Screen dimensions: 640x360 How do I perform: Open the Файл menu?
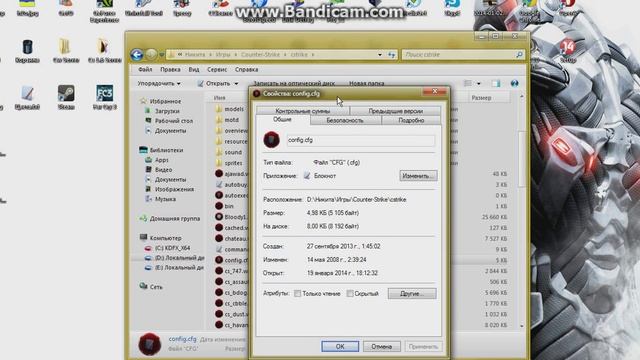[145, 70]
